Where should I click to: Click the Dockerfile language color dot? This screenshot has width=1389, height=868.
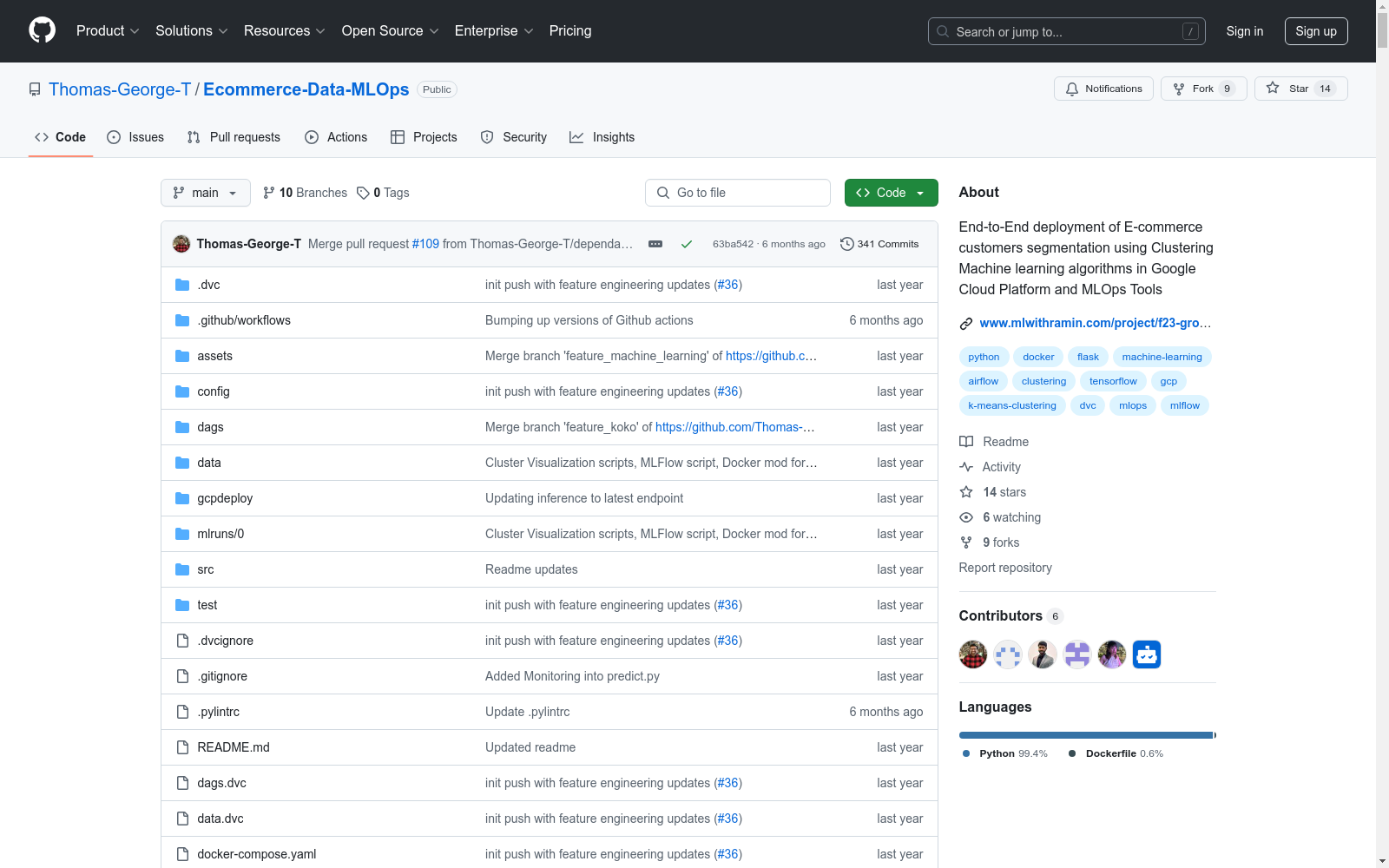click(x=1072, y=753)
